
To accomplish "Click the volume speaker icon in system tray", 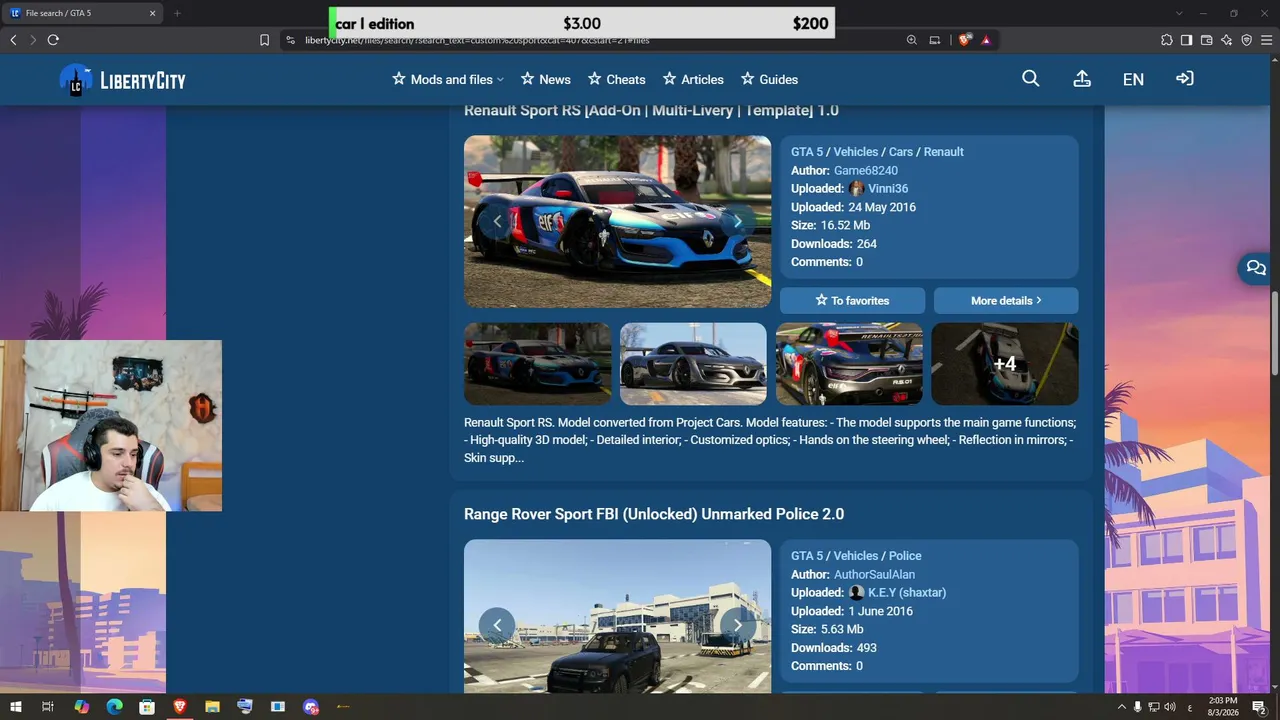I will [1169, 707].
